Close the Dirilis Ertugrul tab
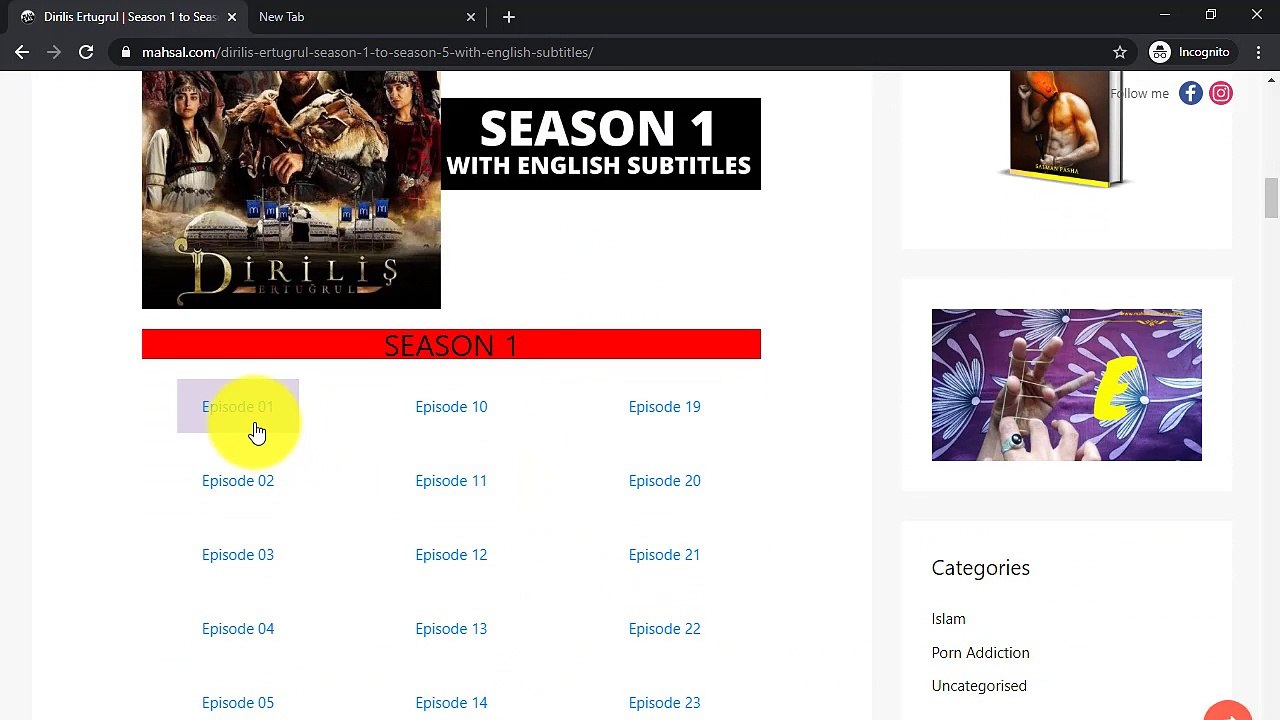This screenshot has height=720, width=1280. click(x=232, y=17)
